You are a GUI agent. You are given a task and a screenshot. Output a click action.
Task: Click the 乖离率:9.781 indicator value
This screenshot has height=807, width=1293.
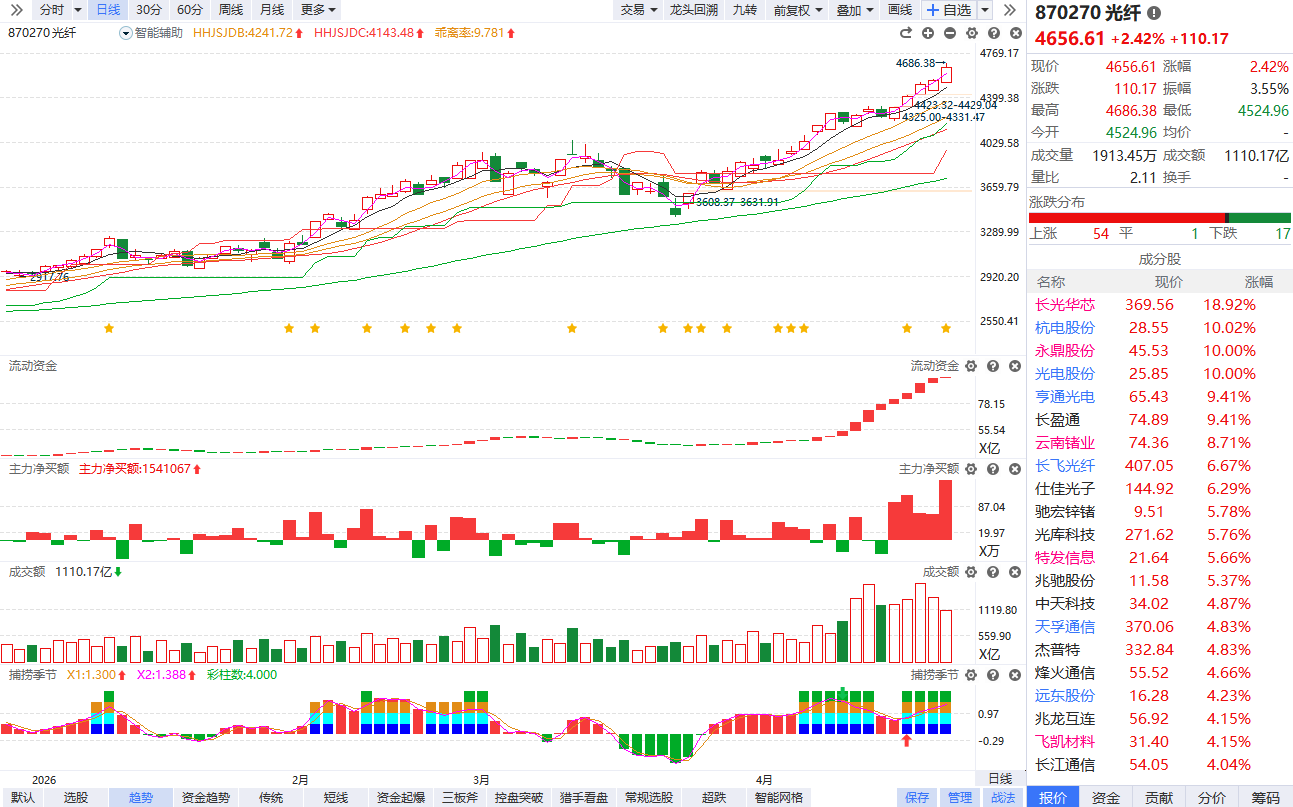pos(475,33)
